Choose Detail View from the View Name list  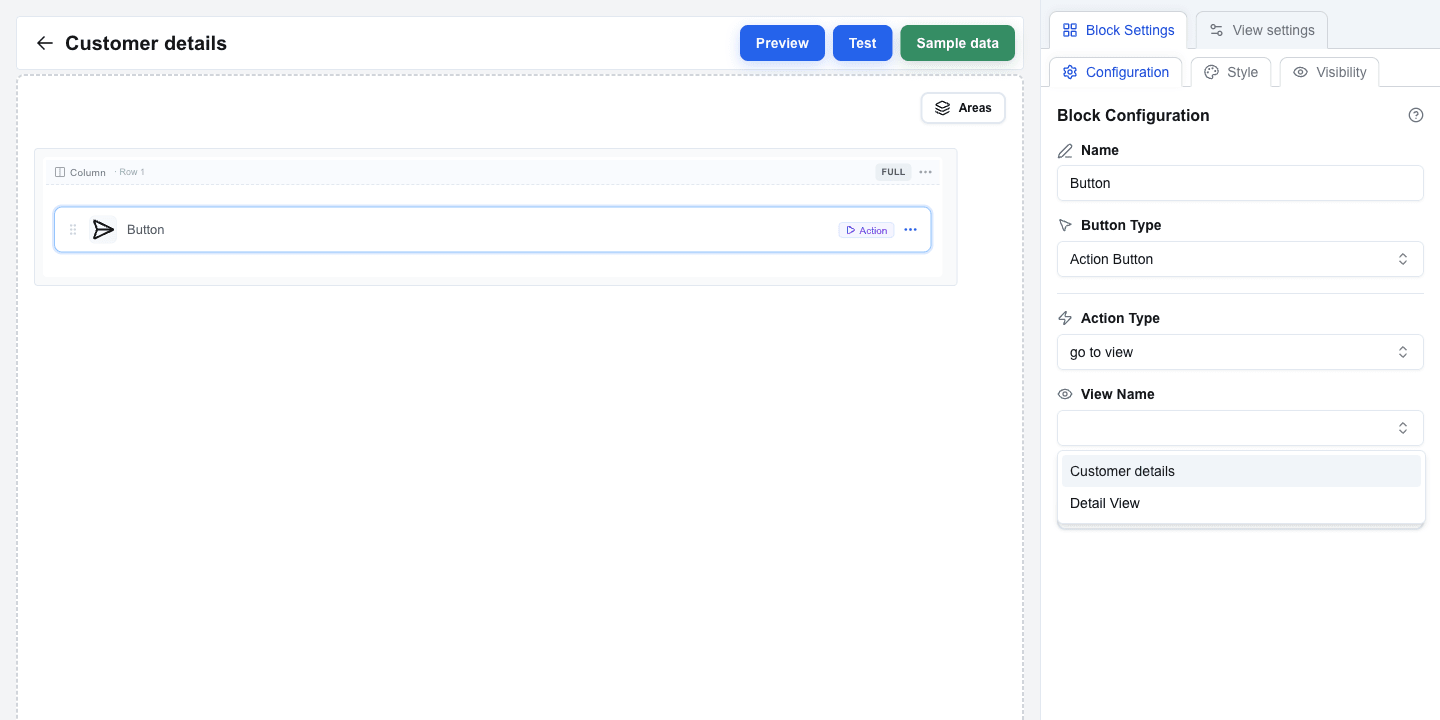pyautogui.click(x=1241, y=503)
